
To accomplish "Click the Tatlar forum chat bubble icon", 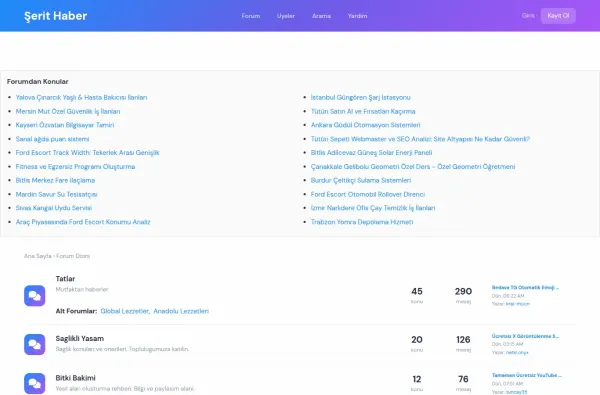I will [x=34, y=295].
